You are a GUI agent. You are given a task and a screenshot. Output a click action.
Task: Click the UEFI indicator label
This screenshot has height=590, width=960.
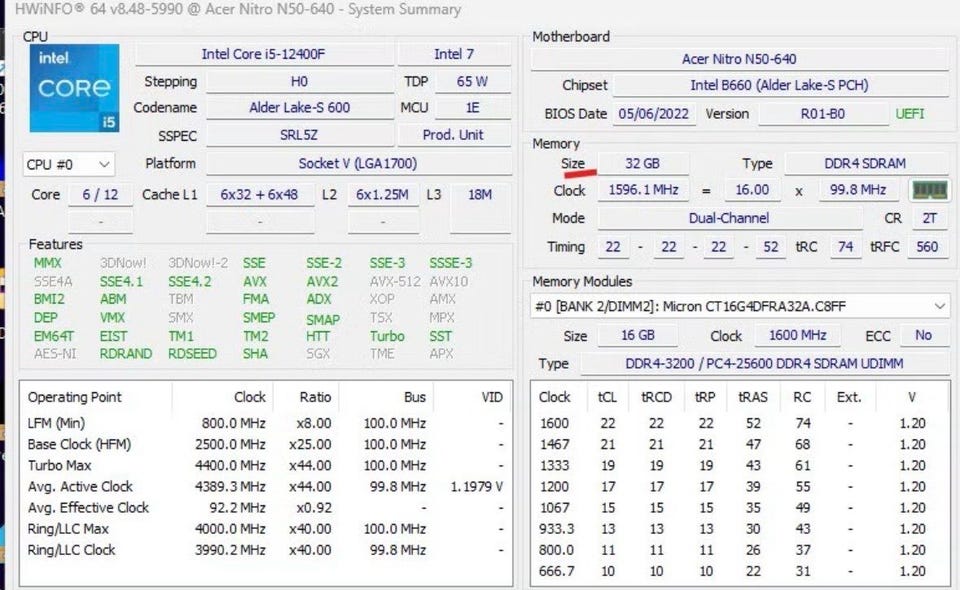click(x=910, y=114)
